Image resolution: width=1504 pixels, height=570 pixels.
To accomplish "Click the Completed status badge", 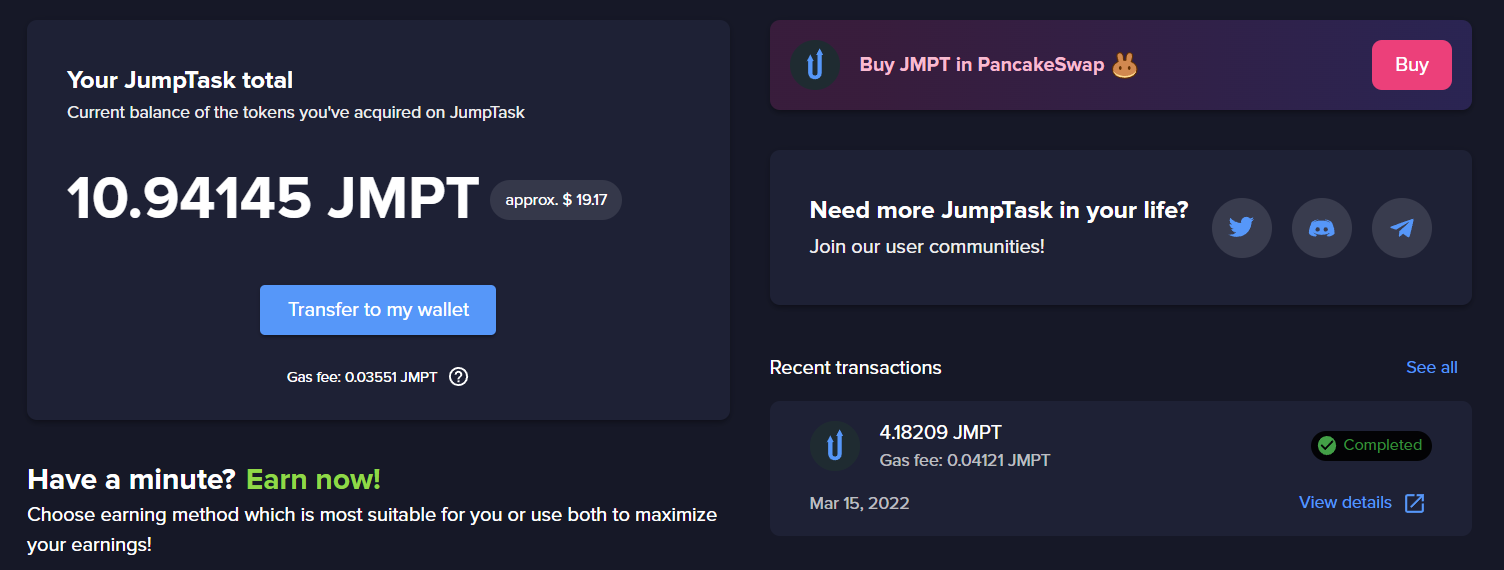I will click(x=1371, y=446).
